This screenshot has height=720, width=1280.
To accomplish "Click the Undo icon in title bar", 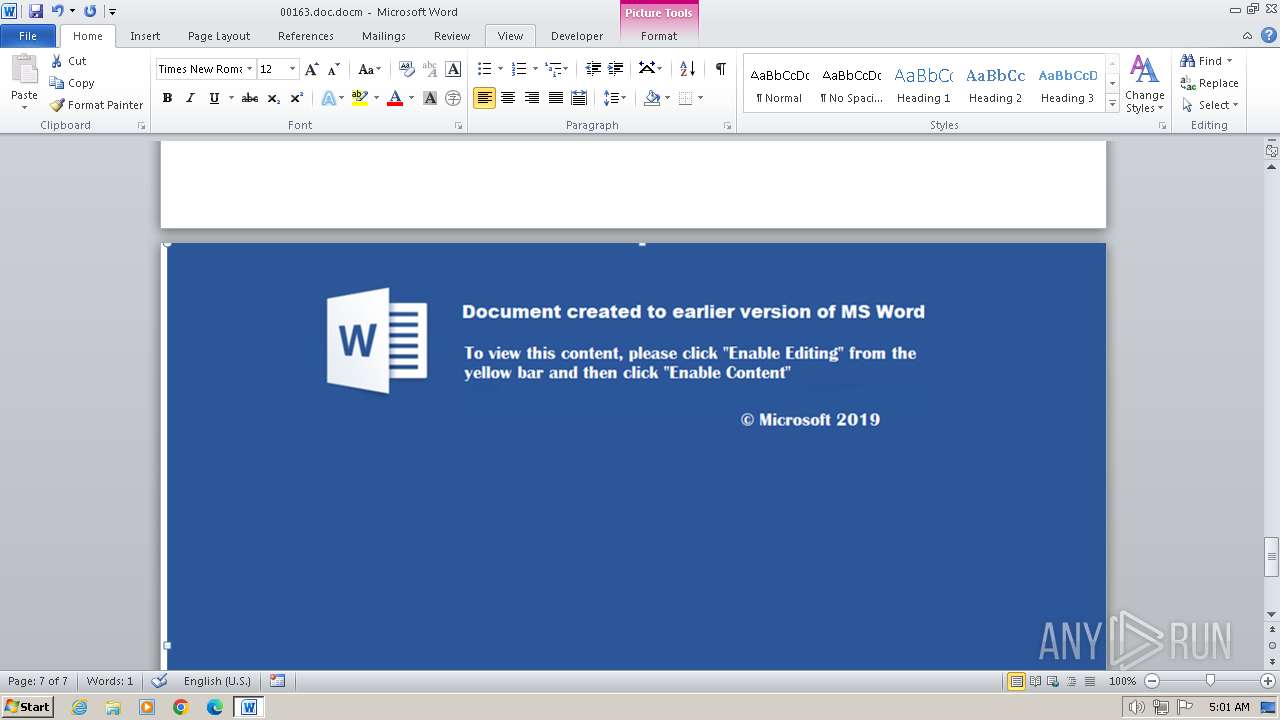I will pos(57,11).
